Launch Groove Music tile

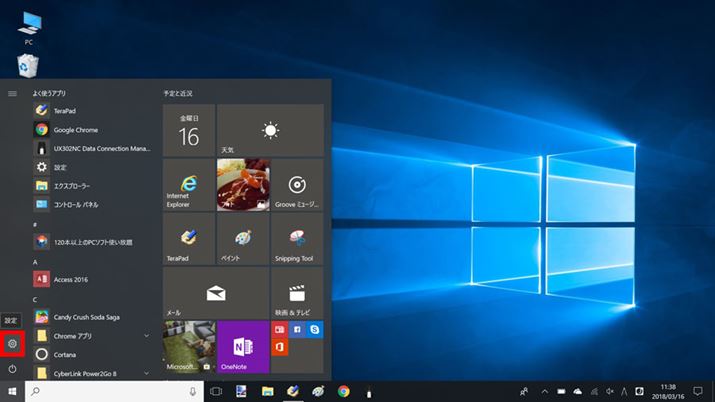pos(296,184)
